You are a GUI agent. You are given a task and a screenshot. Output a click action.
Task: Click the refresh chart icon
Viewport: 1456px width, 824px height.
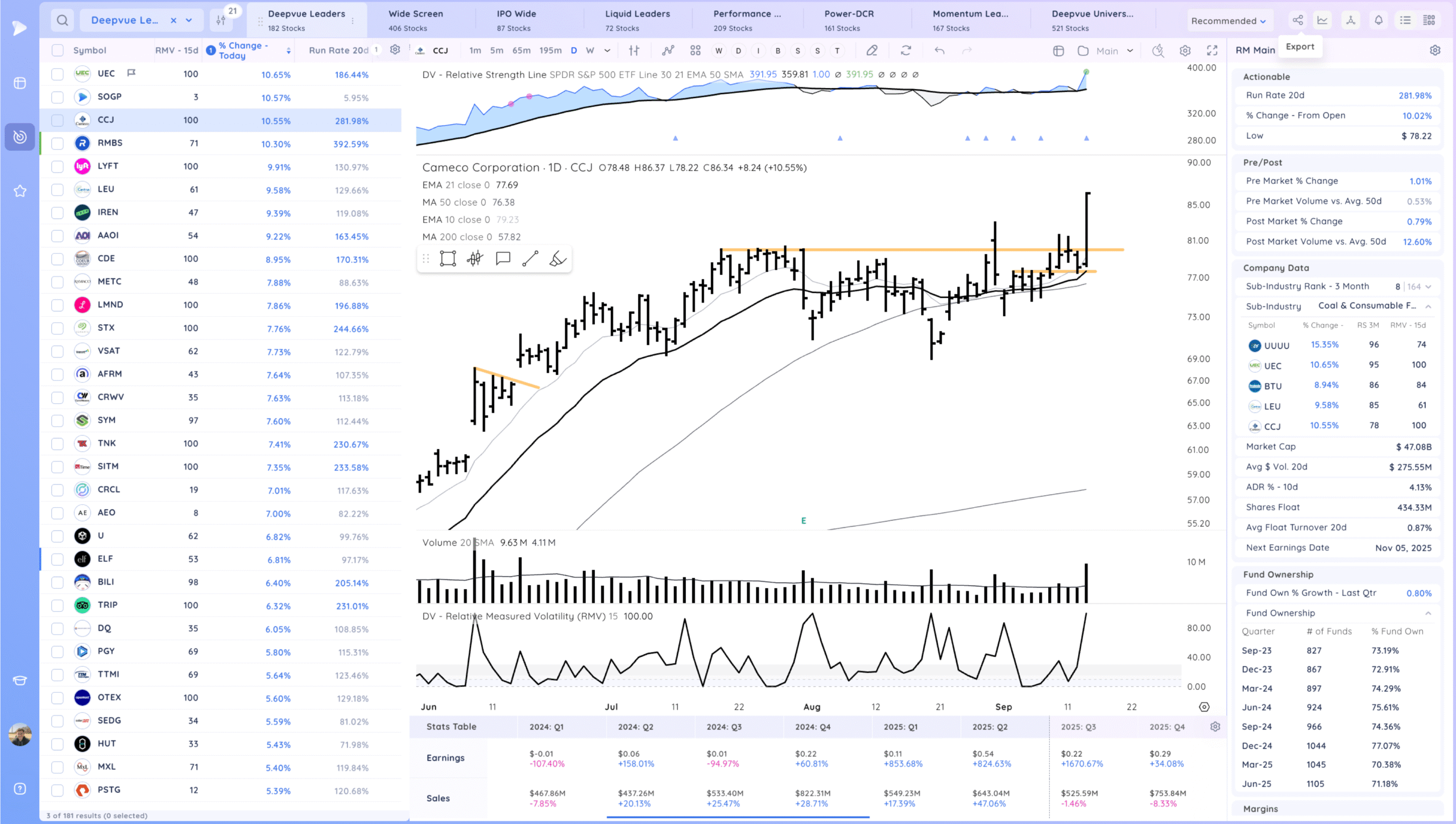point(906,51)
